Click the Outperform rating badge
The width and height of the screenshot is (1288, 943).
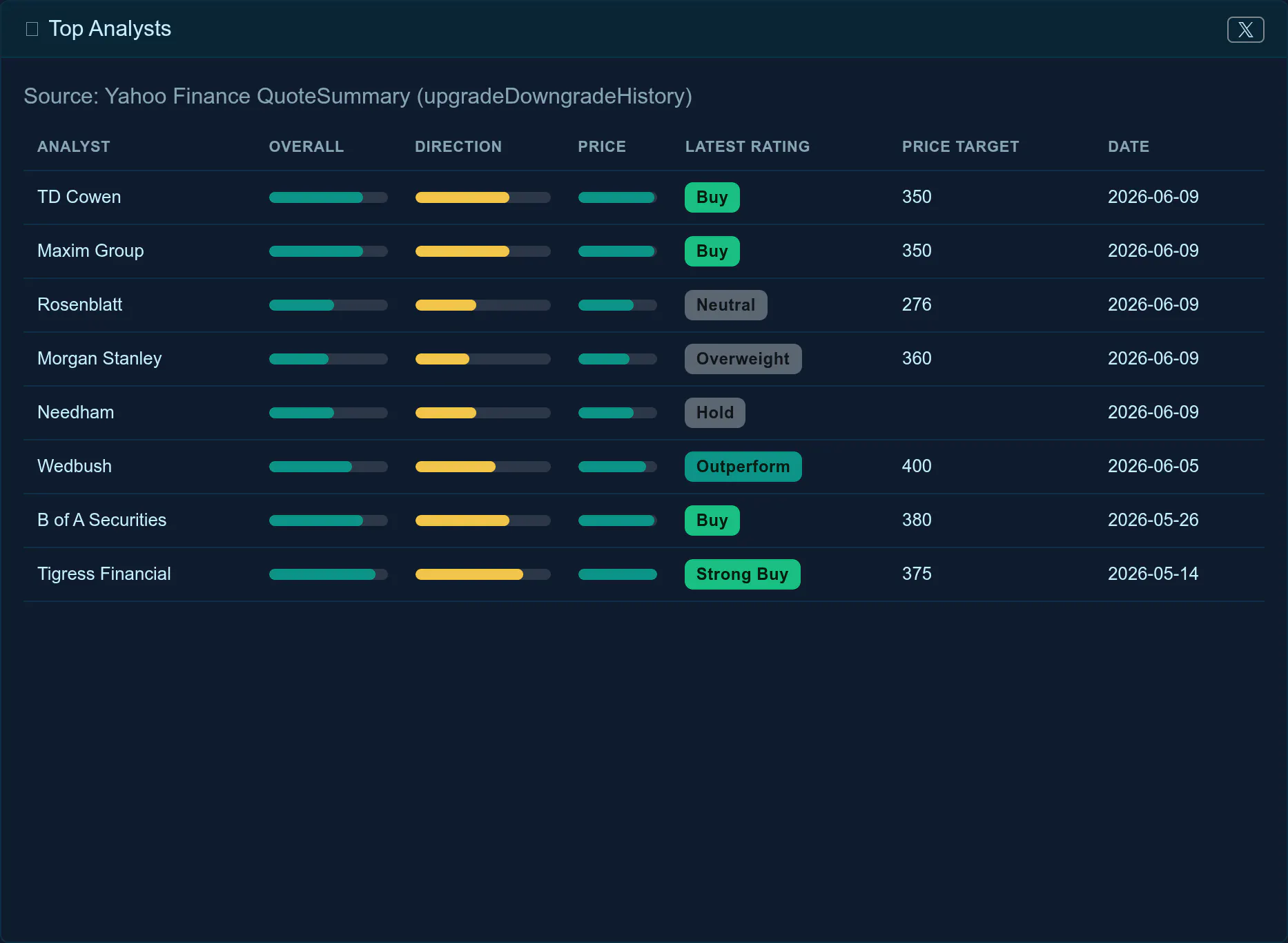coord(743,467)
